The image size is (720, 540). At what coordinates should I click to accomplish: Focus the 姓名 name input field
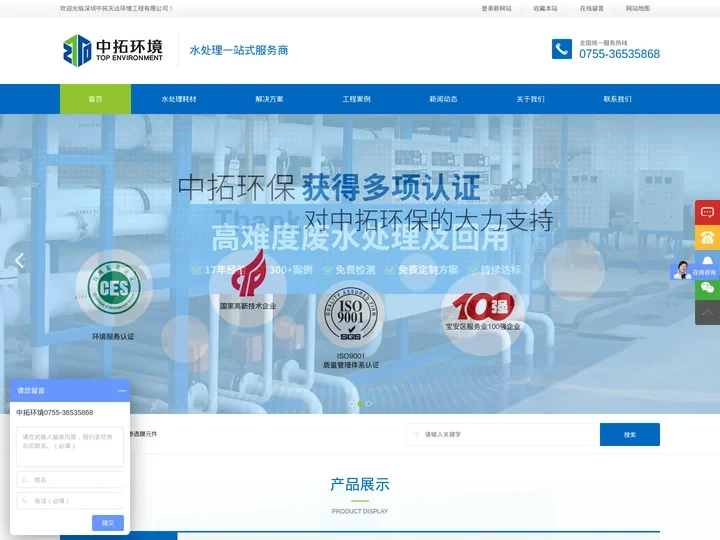coord(70,479)
